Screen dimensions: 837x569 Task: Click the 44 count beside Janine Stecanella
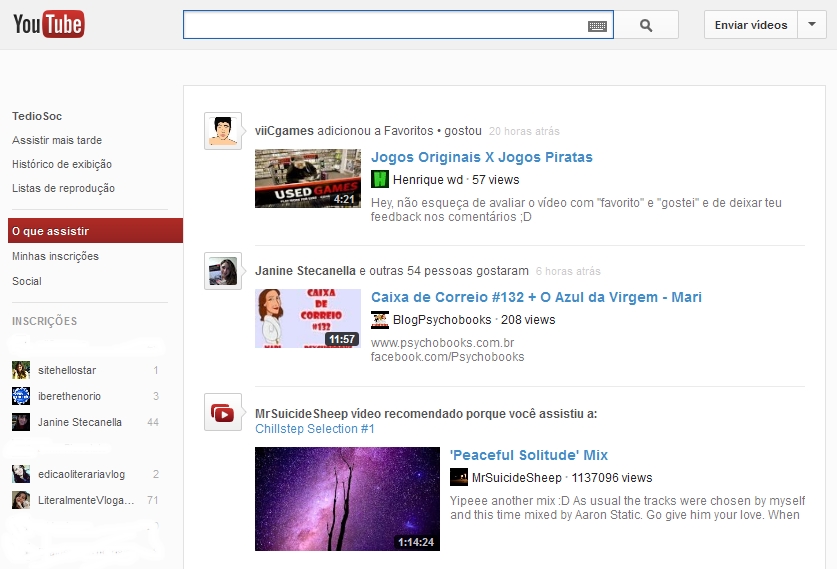click(x=153, y=422)
